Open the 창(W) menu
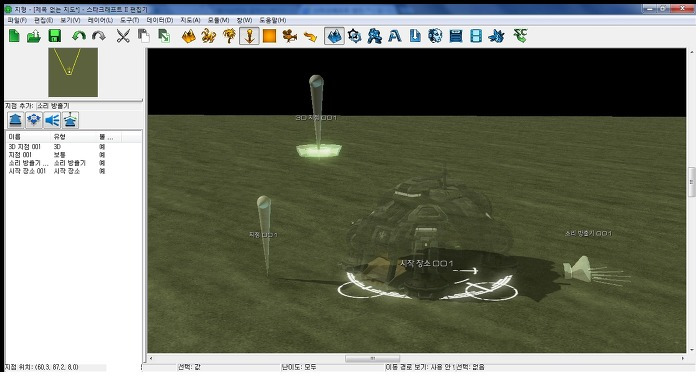The width and height of the screenshot is (700, 376). click(244, 20)
